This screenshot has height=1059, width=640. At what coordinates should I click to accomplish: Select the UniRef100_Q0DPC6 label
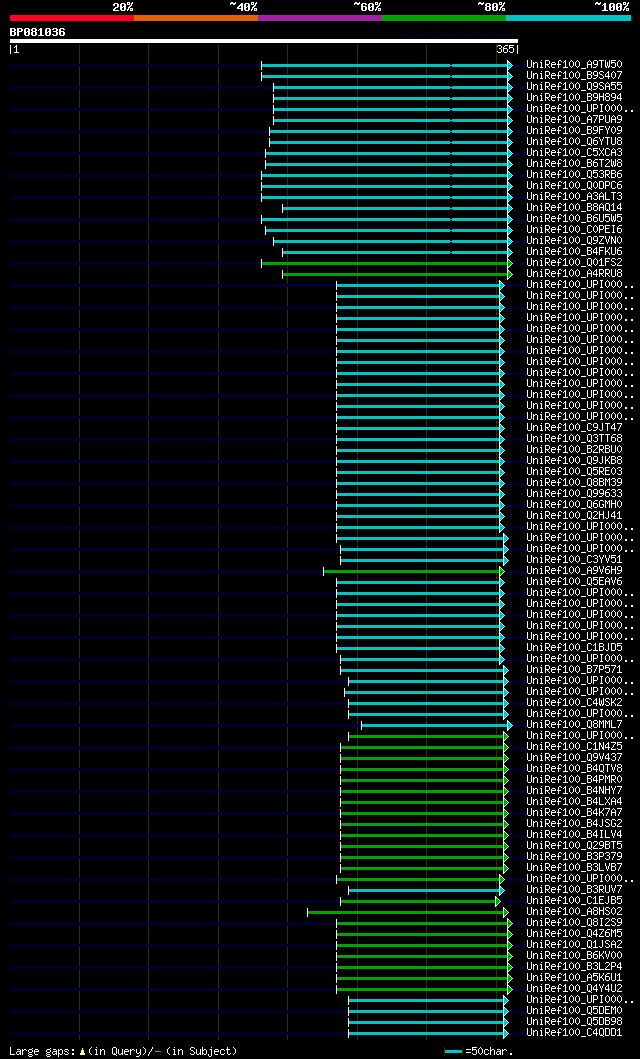[x=575, y=186]
